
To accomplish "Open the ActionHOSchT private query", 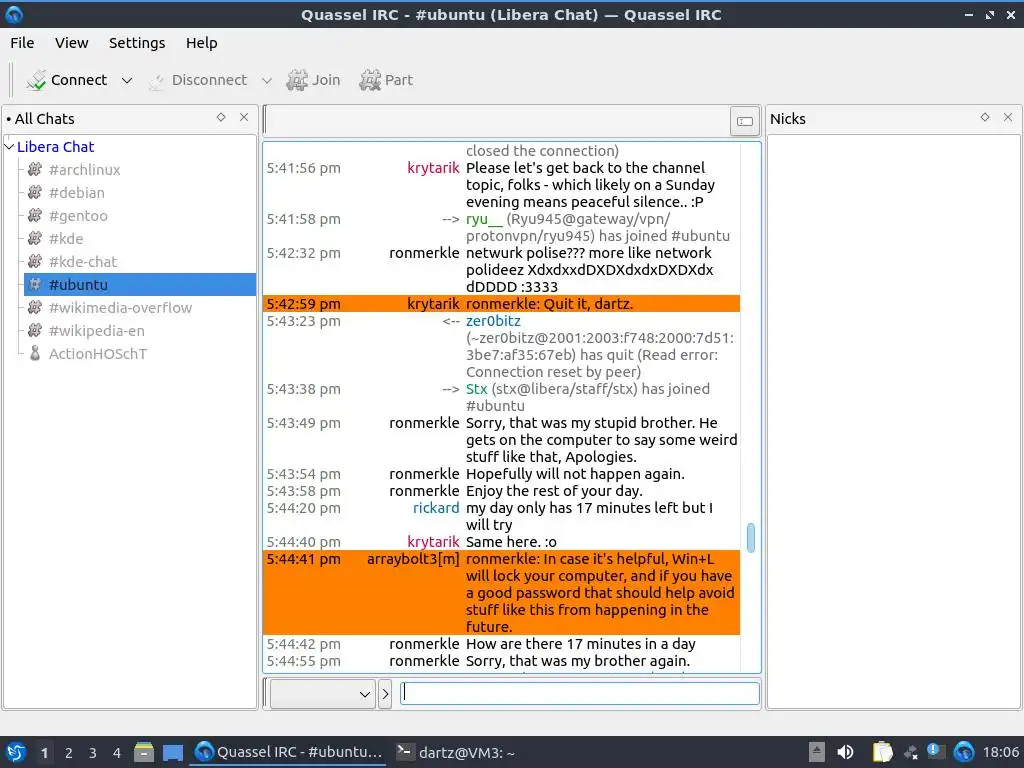I will (x=98, y=353).
